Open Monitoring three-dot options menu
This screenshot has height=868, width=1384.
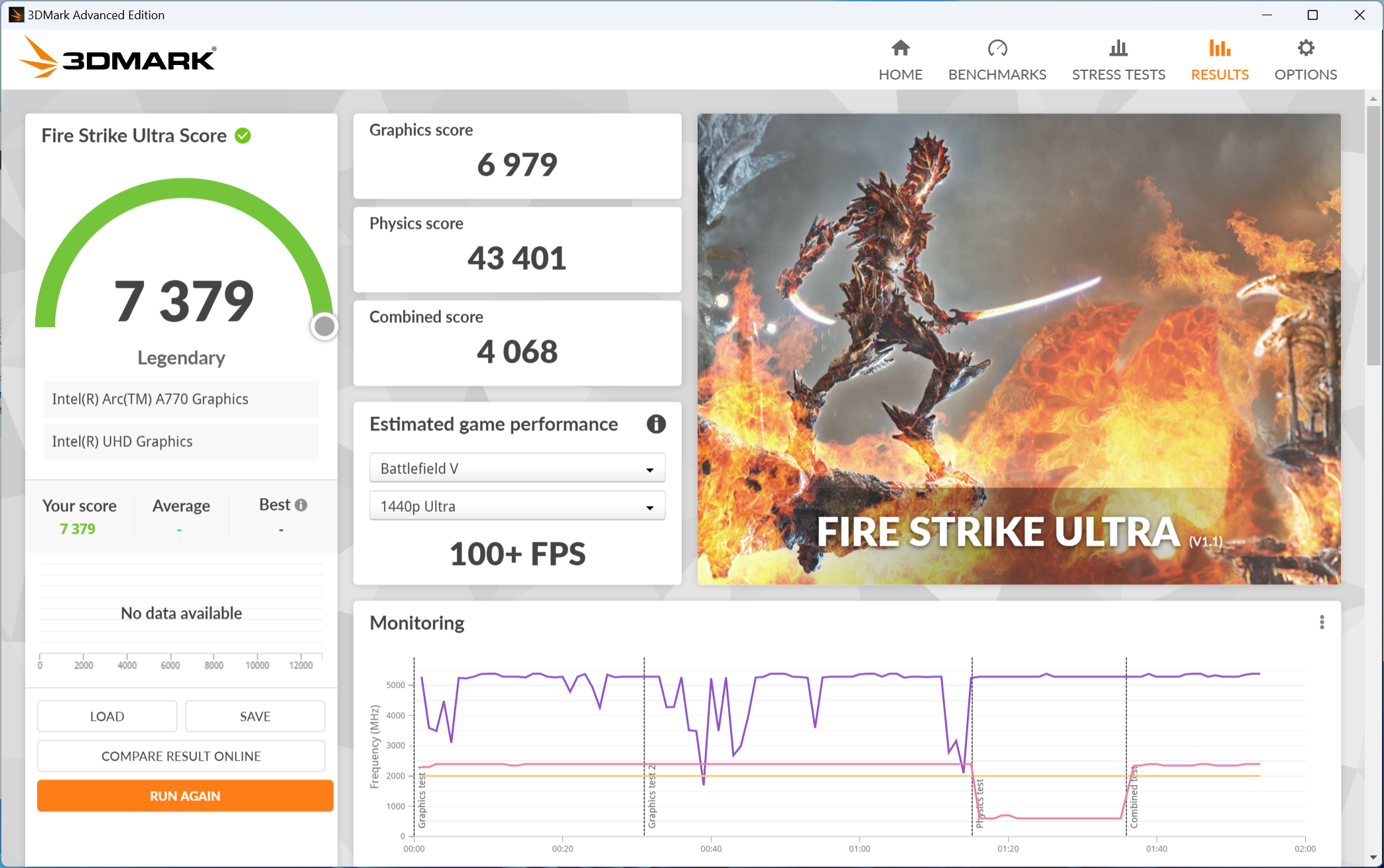tap(1321, 622)
